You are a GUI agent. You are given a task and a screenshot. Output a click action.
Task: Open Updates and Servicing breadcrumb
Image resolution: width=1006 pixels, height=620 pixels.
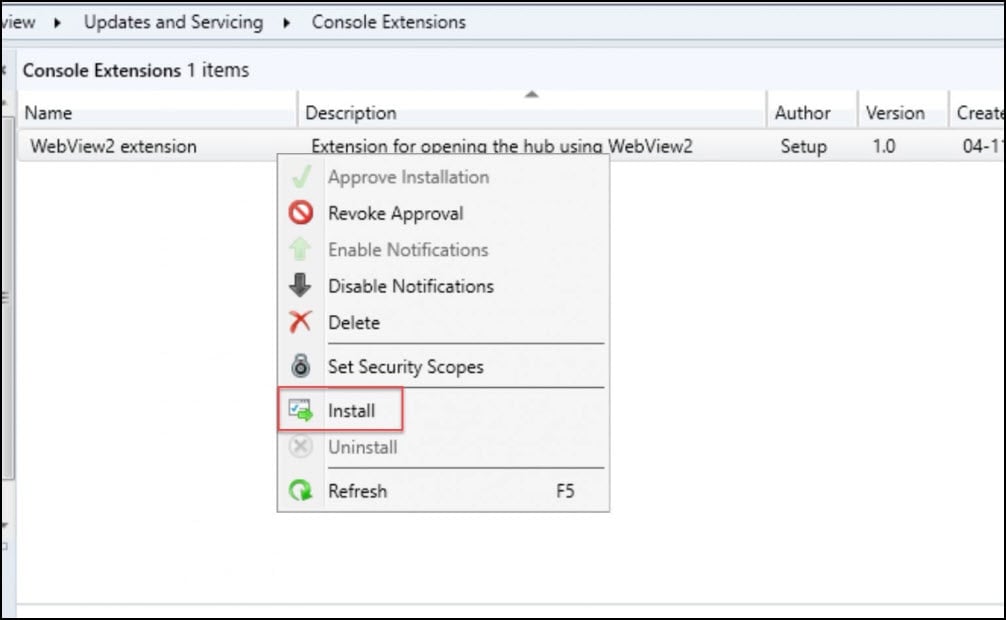tap(173, 22)
